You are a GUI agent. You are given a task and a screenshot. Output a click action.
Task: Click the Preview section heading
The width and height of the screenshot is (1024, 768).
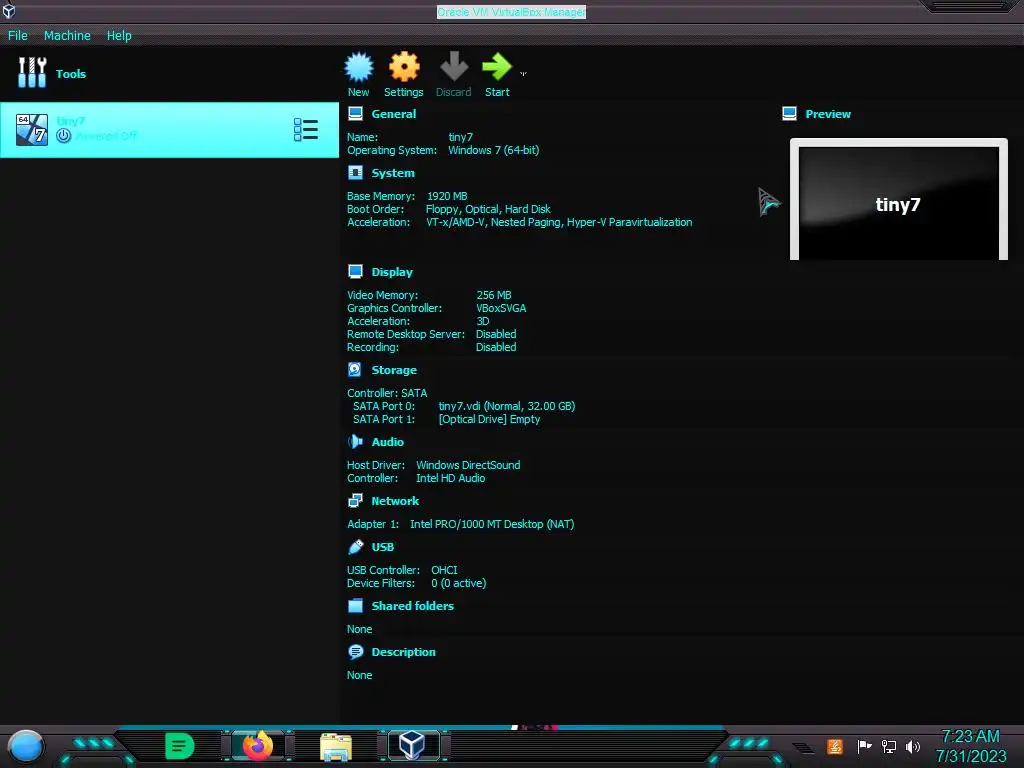pos(827,114)
